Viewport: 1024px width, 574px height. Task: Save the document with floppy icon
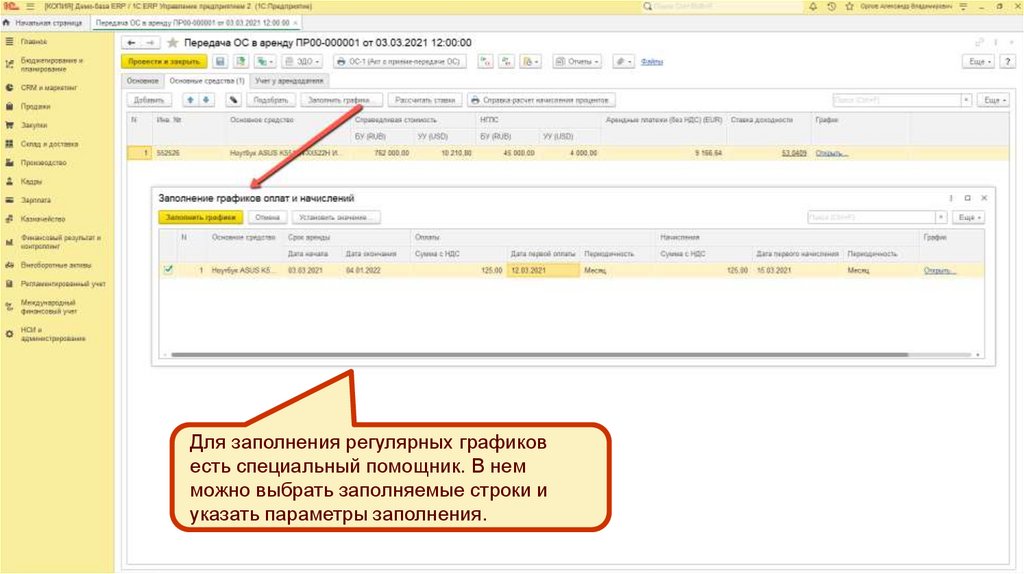tap(220, 61)
